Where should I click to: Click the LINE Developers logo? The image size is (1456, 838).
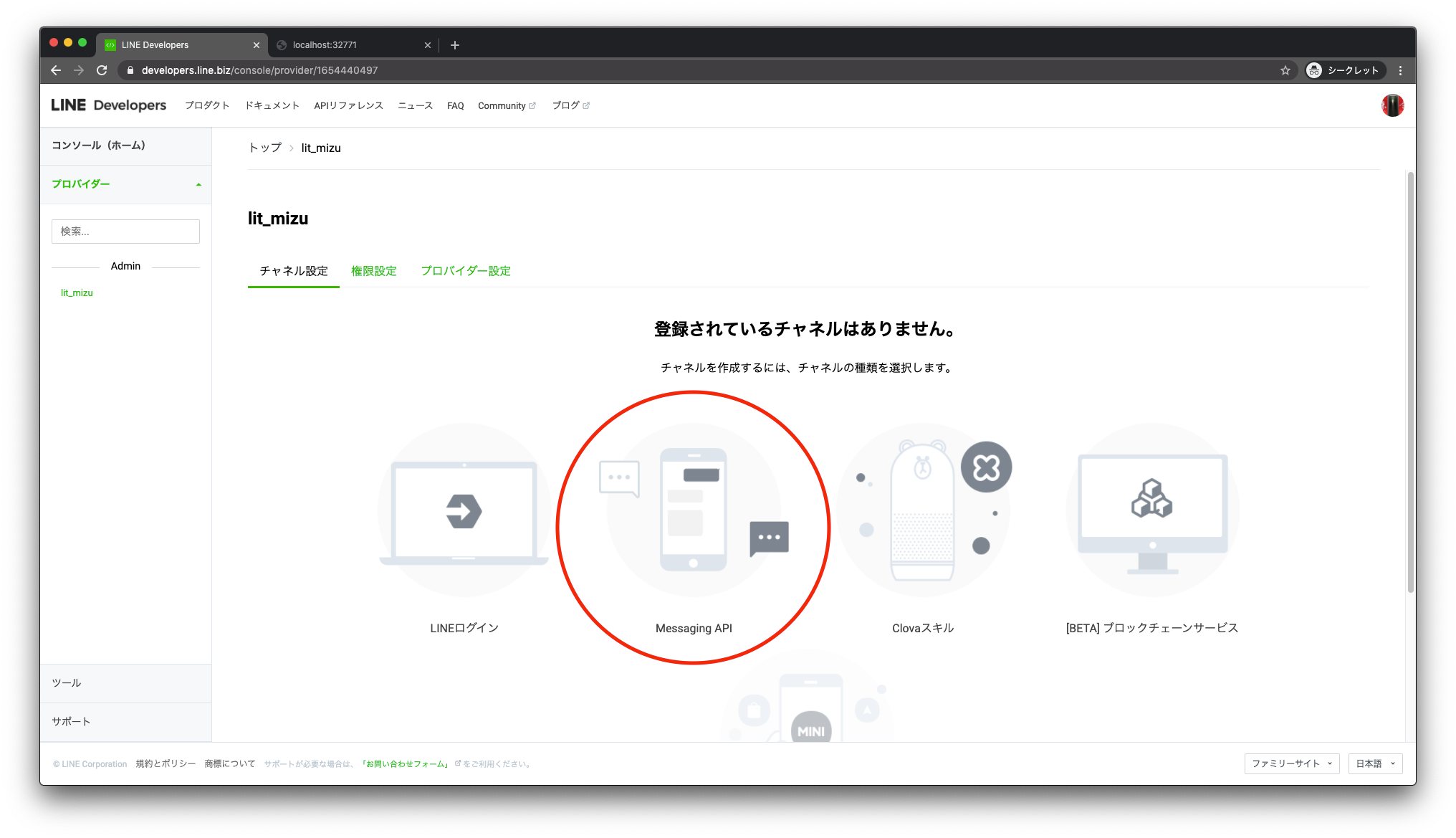coord(108,105)
